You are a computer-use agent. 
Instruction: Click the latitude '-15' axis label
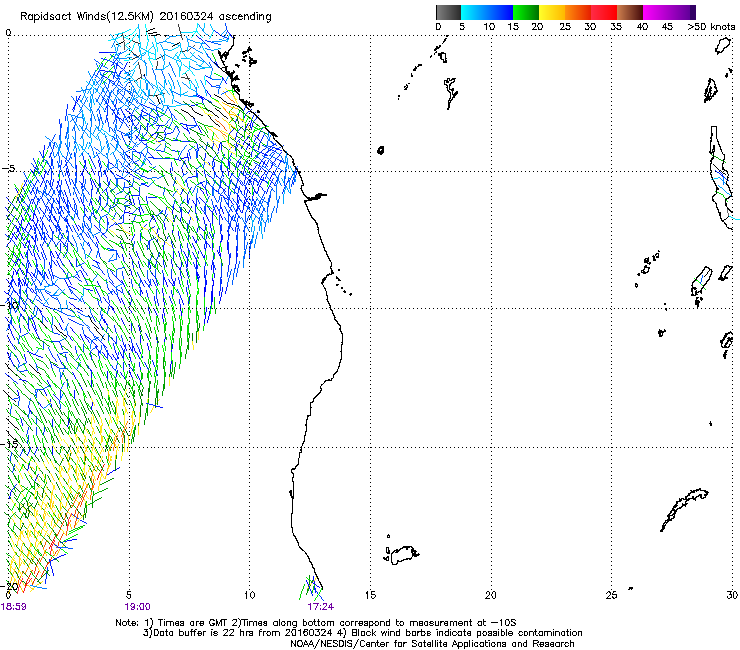click(11, 444)
